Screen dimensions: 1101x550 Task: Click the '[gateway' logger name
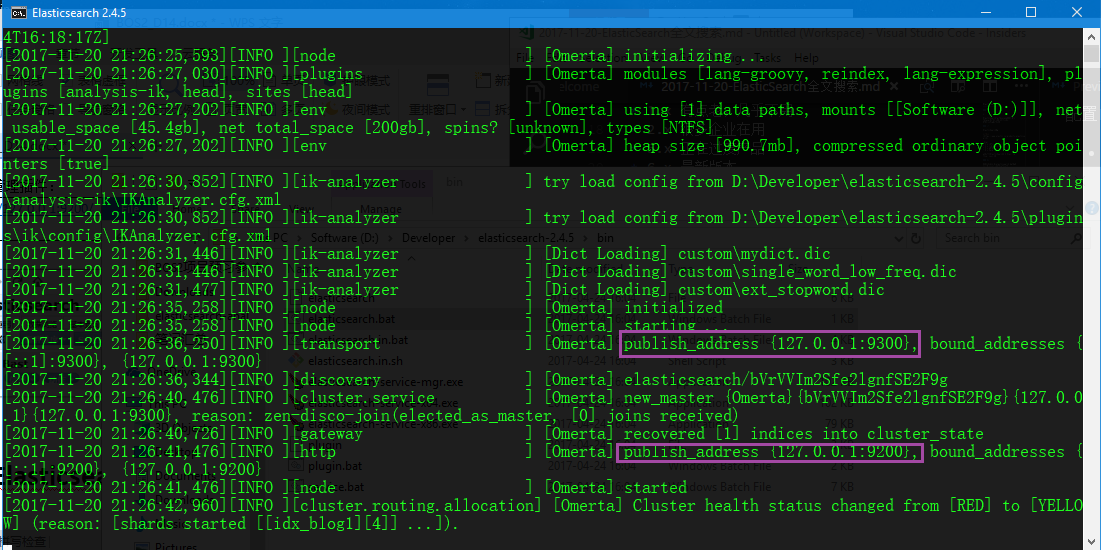click(328, 434)
